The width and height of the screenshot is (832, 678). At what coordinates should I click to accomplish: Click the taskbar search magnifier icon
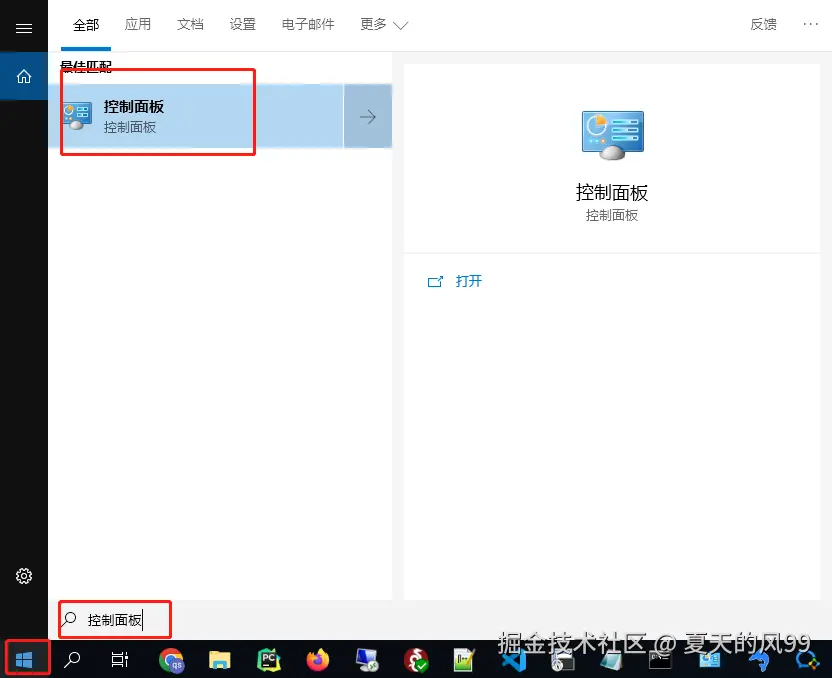tap(72, 660)
